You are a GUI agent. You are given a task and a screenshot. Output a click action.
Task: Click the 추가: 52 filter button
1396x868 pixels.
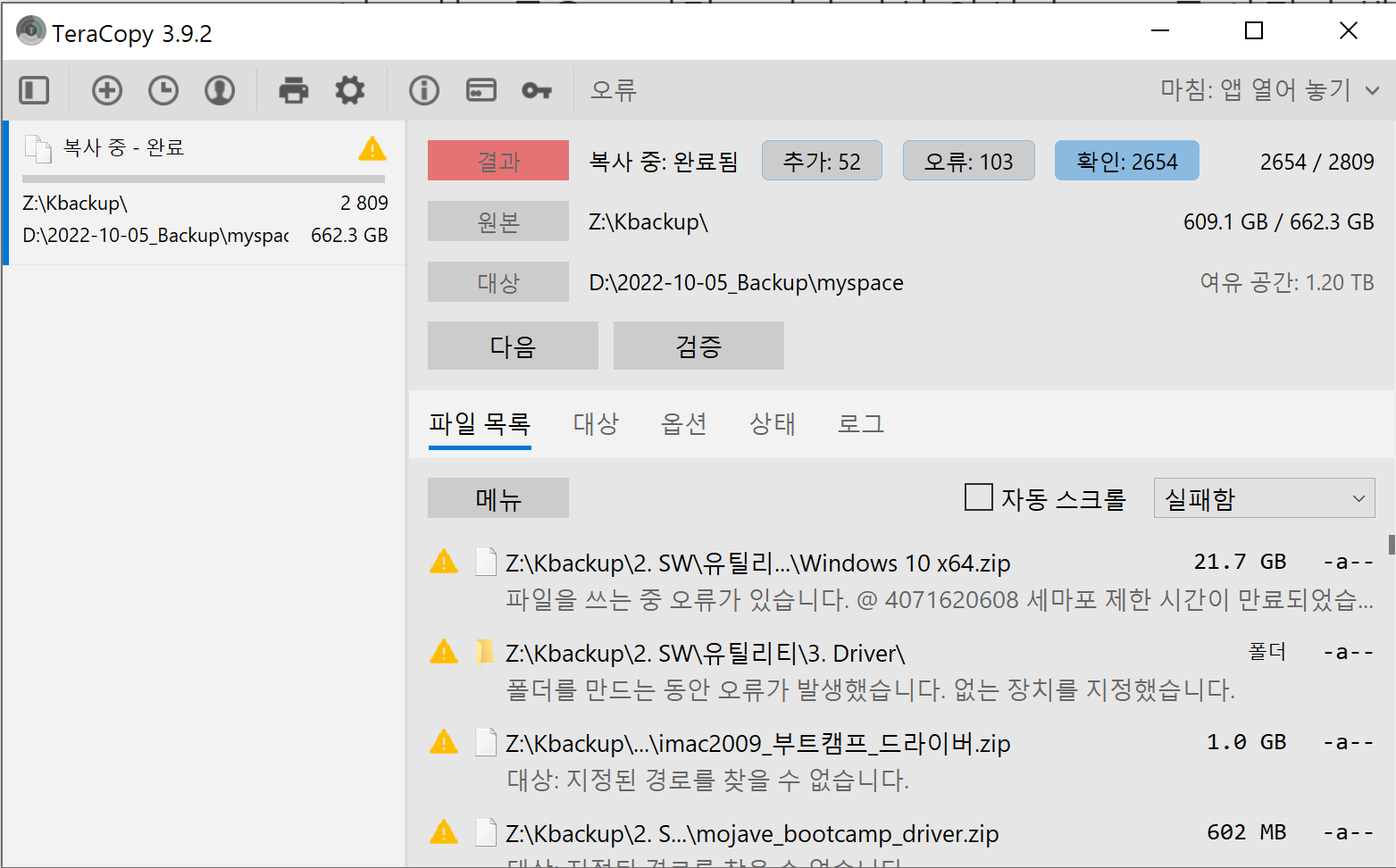tap(822, 161)
